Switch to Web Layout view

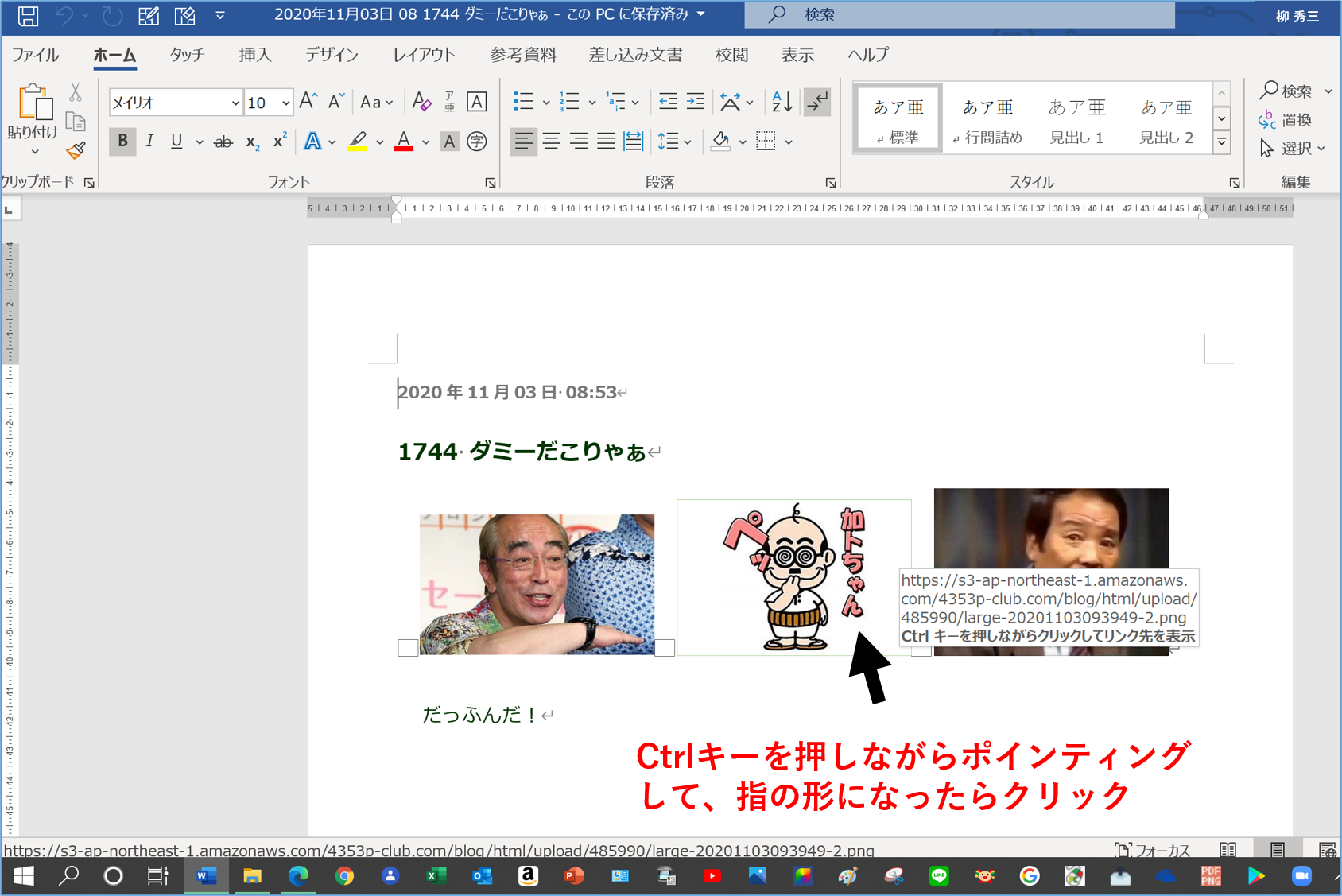click(1327, 849)
